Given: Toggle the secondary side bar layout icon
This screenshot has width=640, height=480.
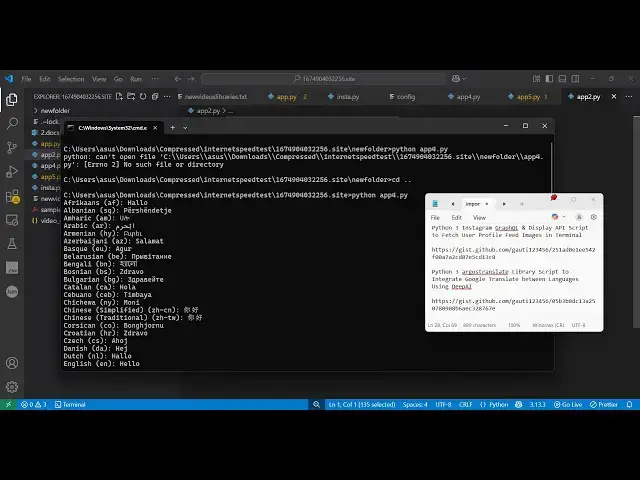Looking at the screenshot, I should [575, 79].
